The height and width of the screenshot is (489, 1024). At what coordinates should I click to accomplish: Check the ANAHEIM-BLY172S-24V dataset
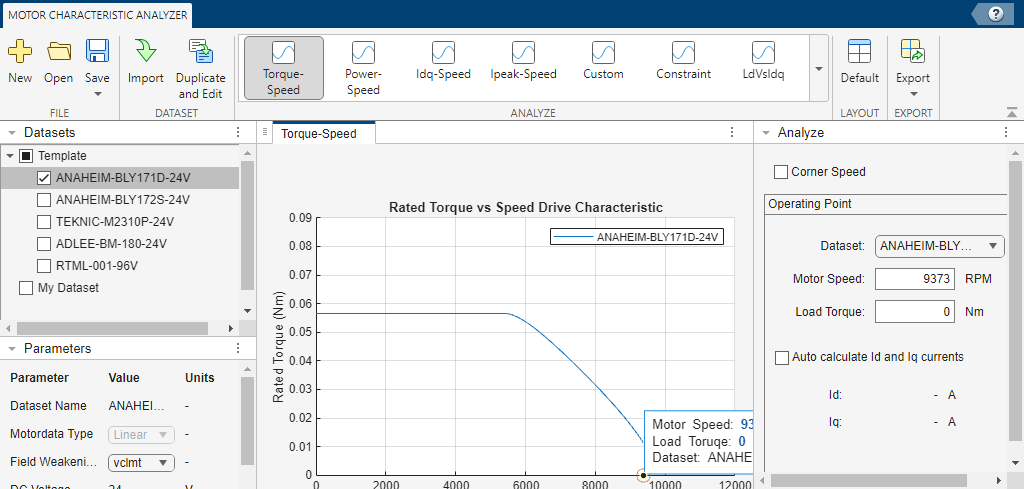pos(44,200)
